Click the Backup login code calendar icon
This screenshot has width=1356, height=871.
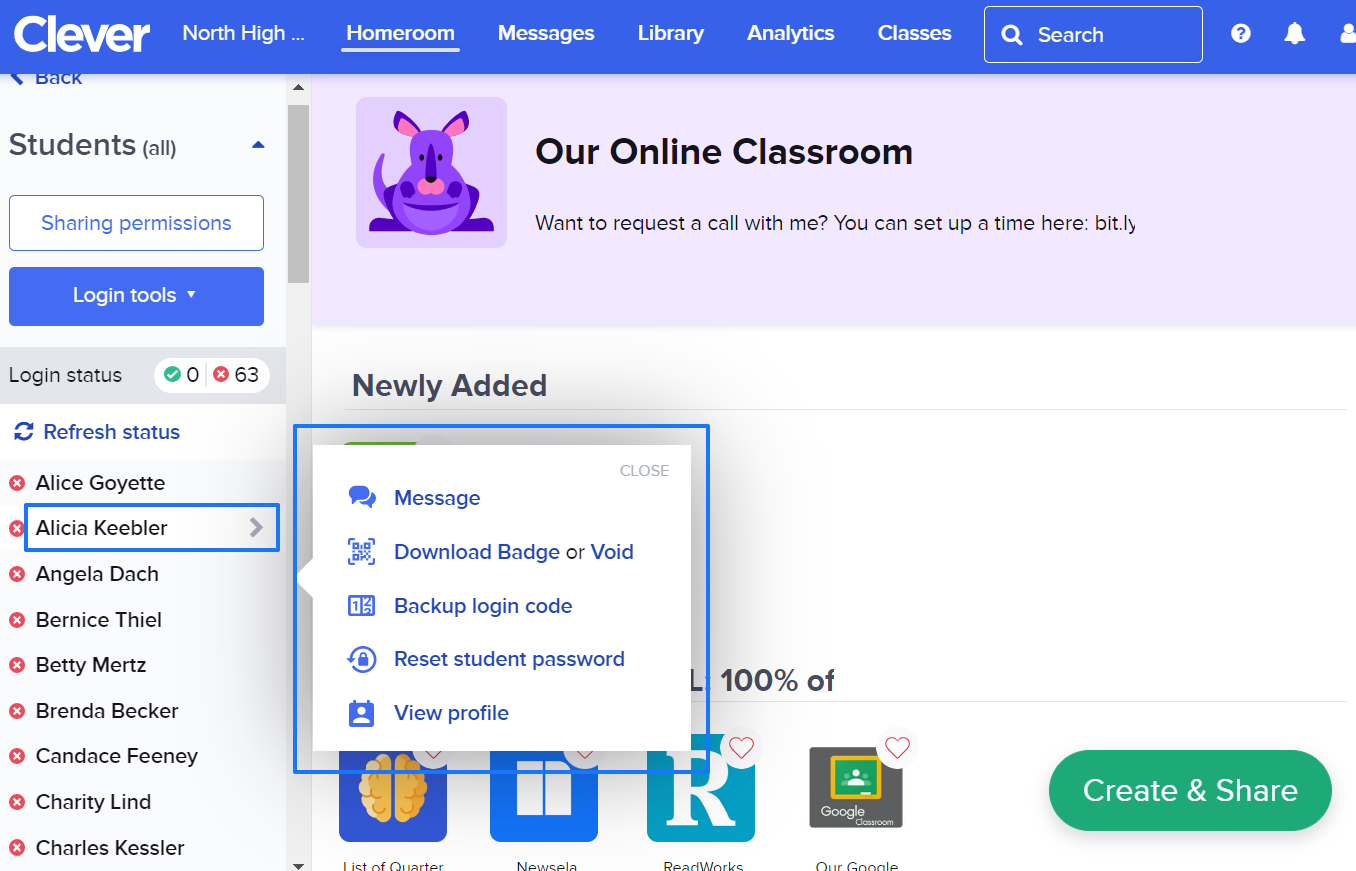[x=361, y=605]
